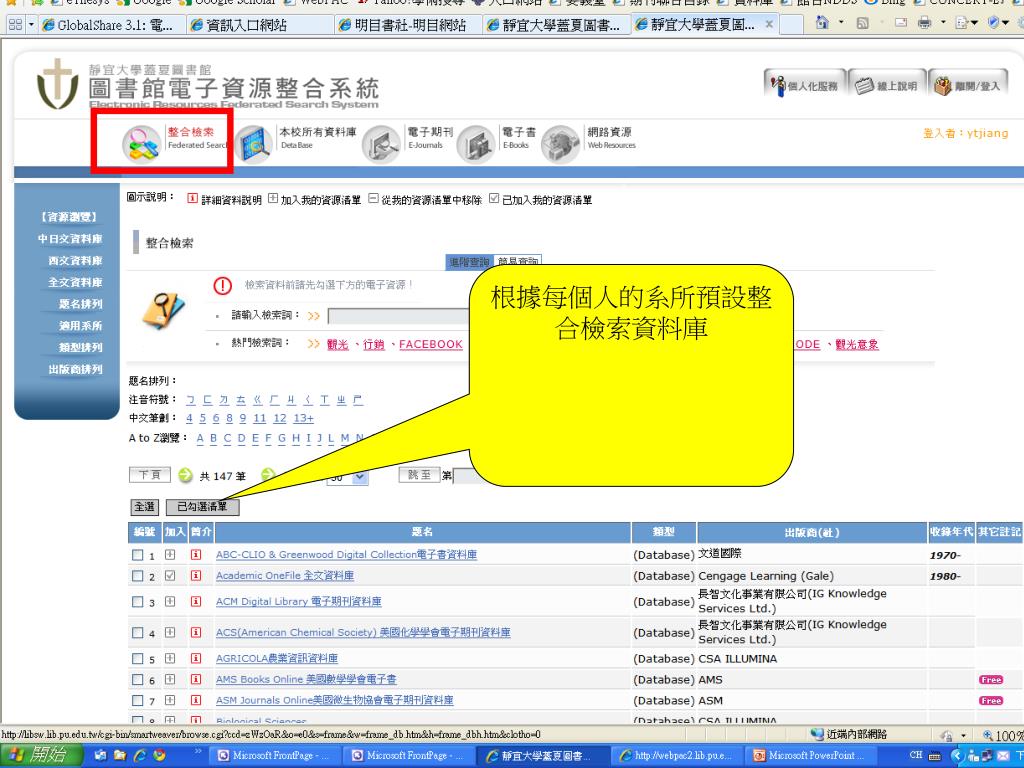1024x768 pixels.
Task: Click the 跳至 jump-to button
Action: pos(419,475)
